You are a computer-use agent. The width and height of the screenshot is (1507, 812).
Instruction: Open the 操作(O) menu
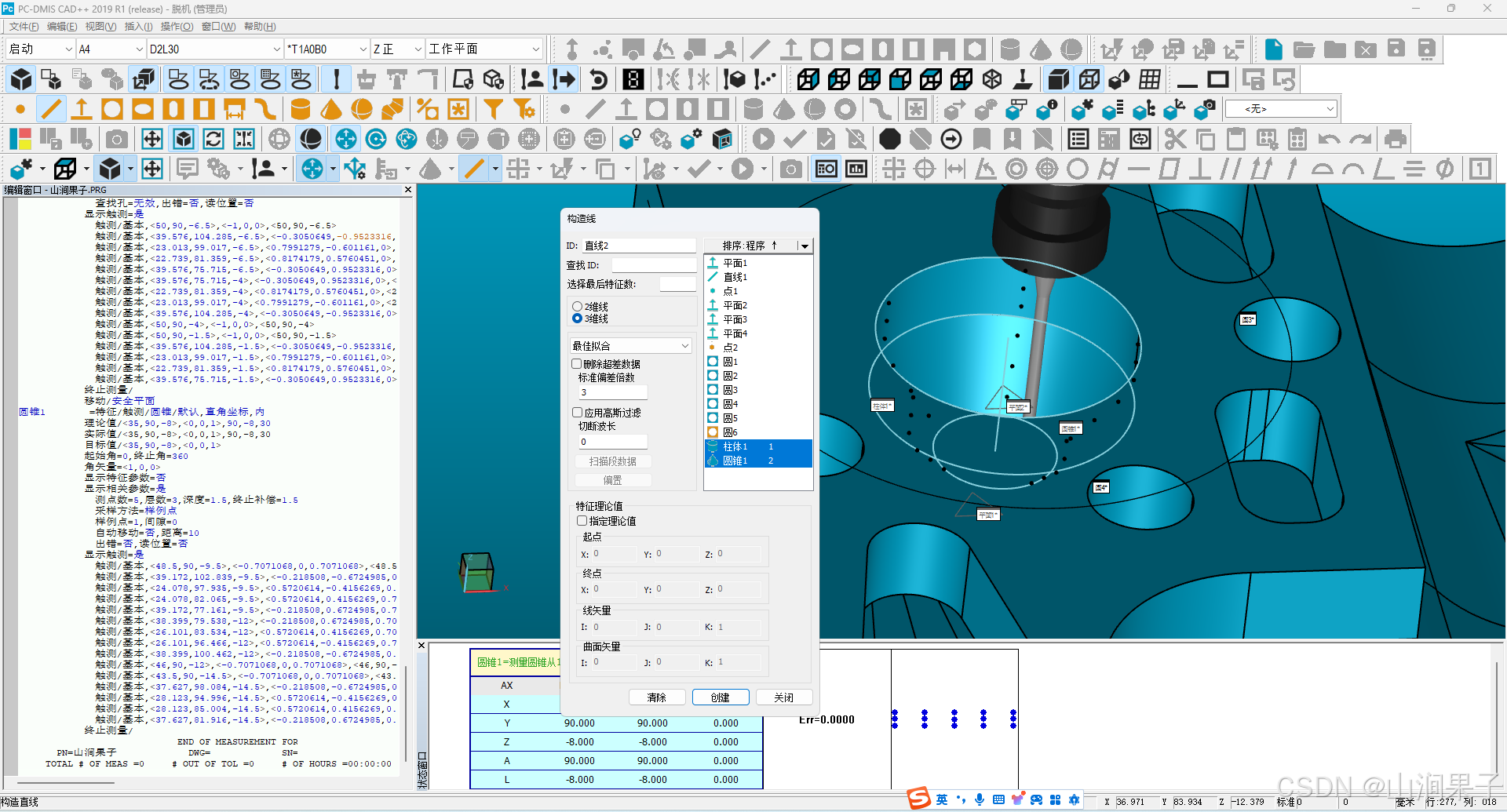177,27
